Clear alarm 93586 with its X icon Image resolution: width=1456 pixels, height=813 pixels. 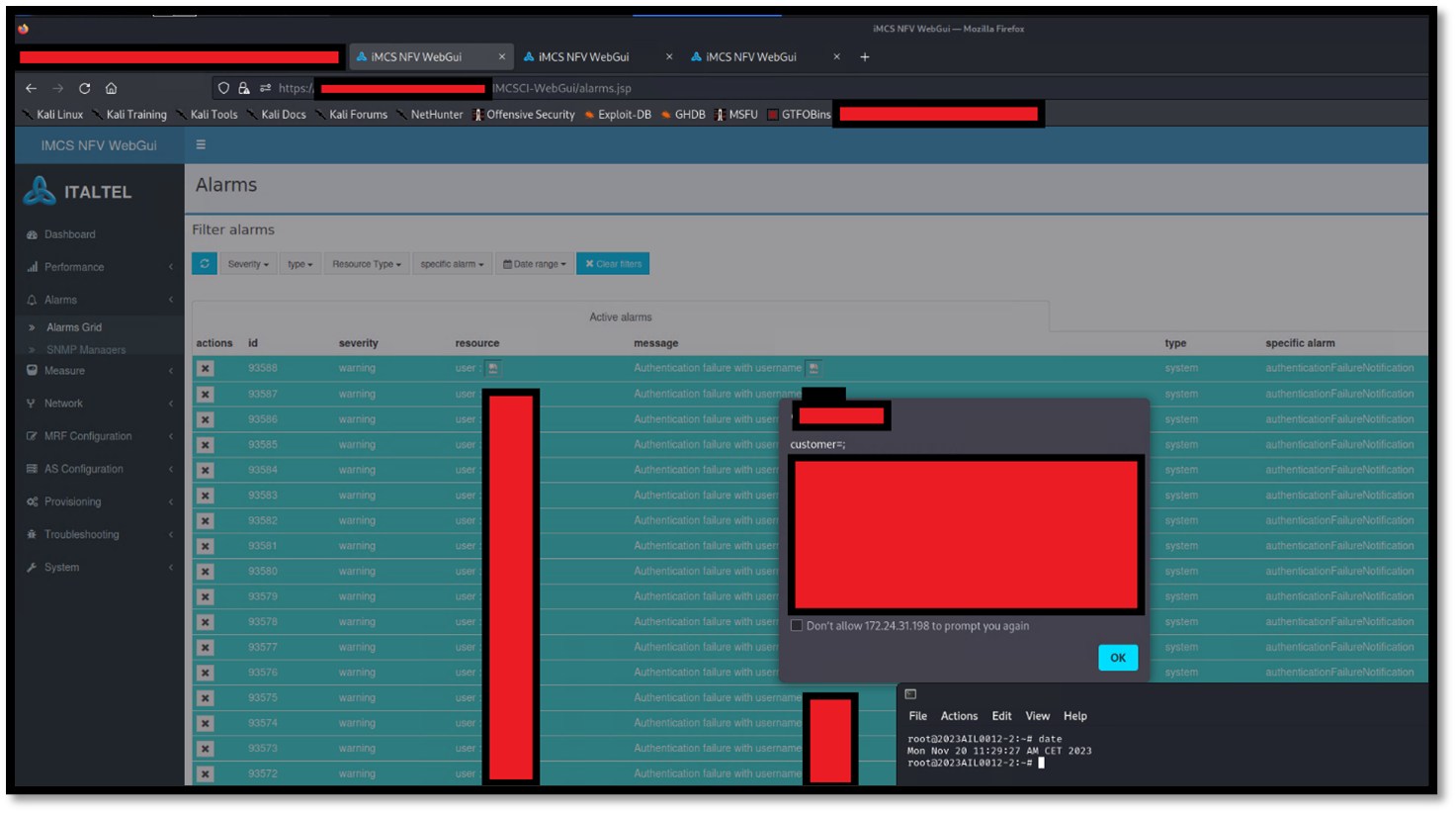click(205, 419)
